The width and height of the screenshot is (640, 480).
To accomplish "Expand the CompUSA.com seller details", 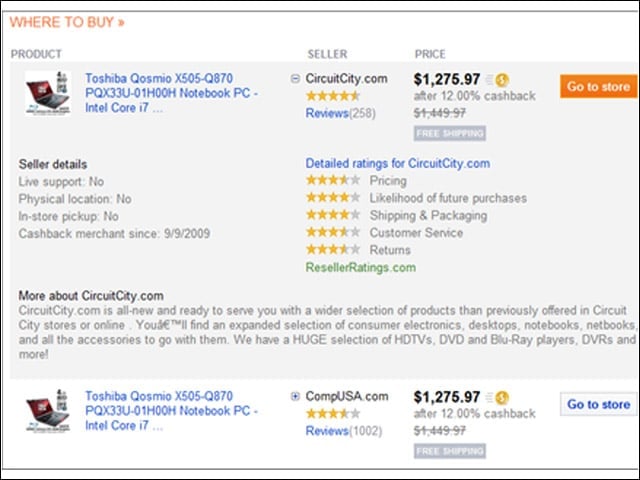I will 295,396.
